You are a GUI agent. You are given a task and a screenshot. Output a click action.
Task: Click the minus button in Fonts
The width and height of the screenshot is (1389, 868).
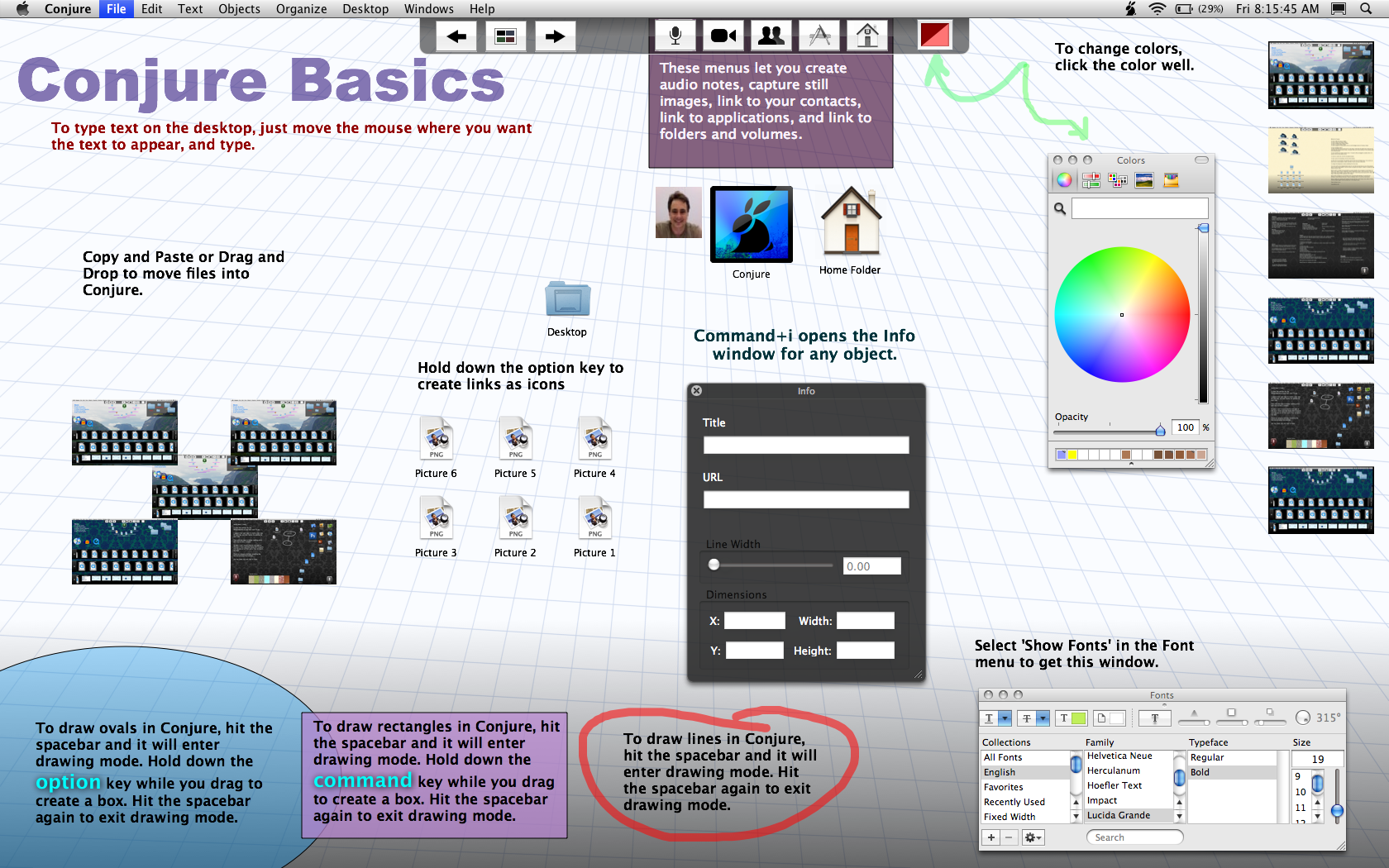[1010, 837]
